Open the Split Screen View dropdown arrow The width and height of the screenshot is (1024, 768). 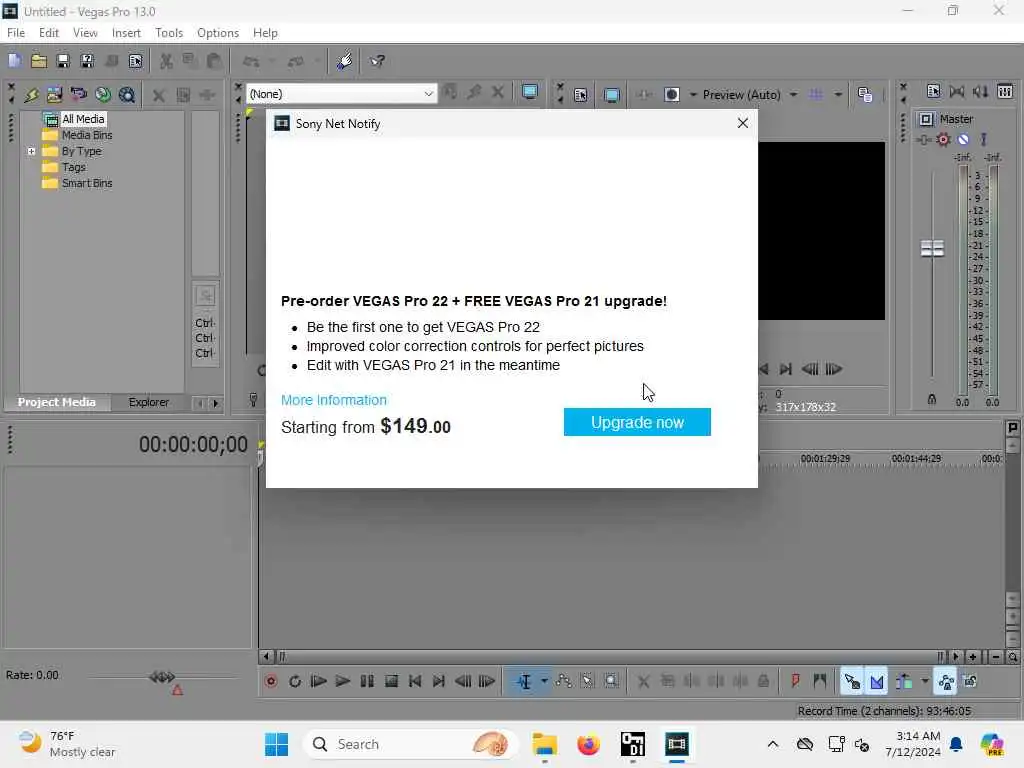click(x=693, y=95)
